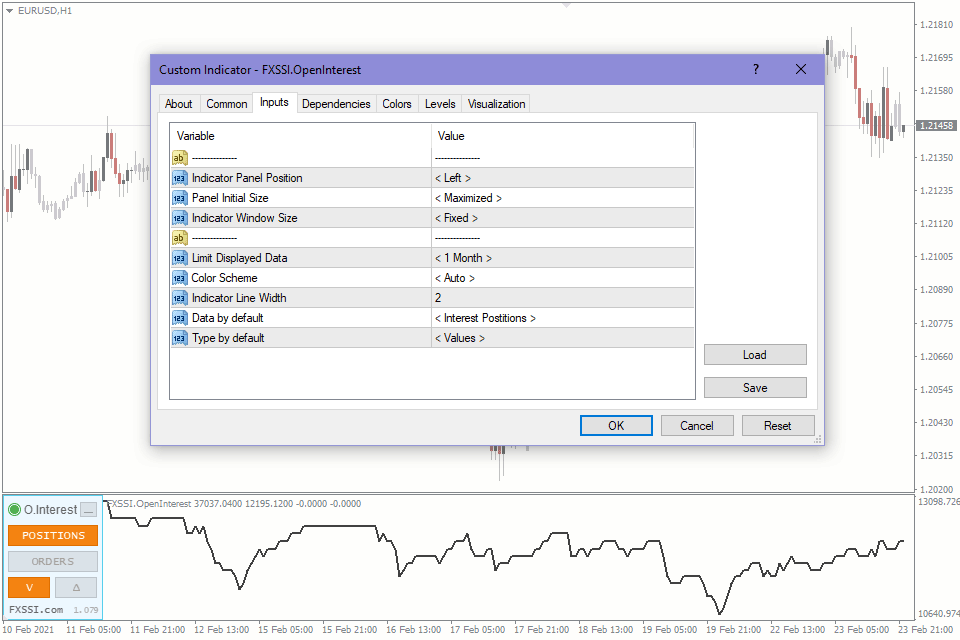Viewport: 960px width, 640px height.
Task: Click icon beside Indicator Line Width
Action: 179,298
